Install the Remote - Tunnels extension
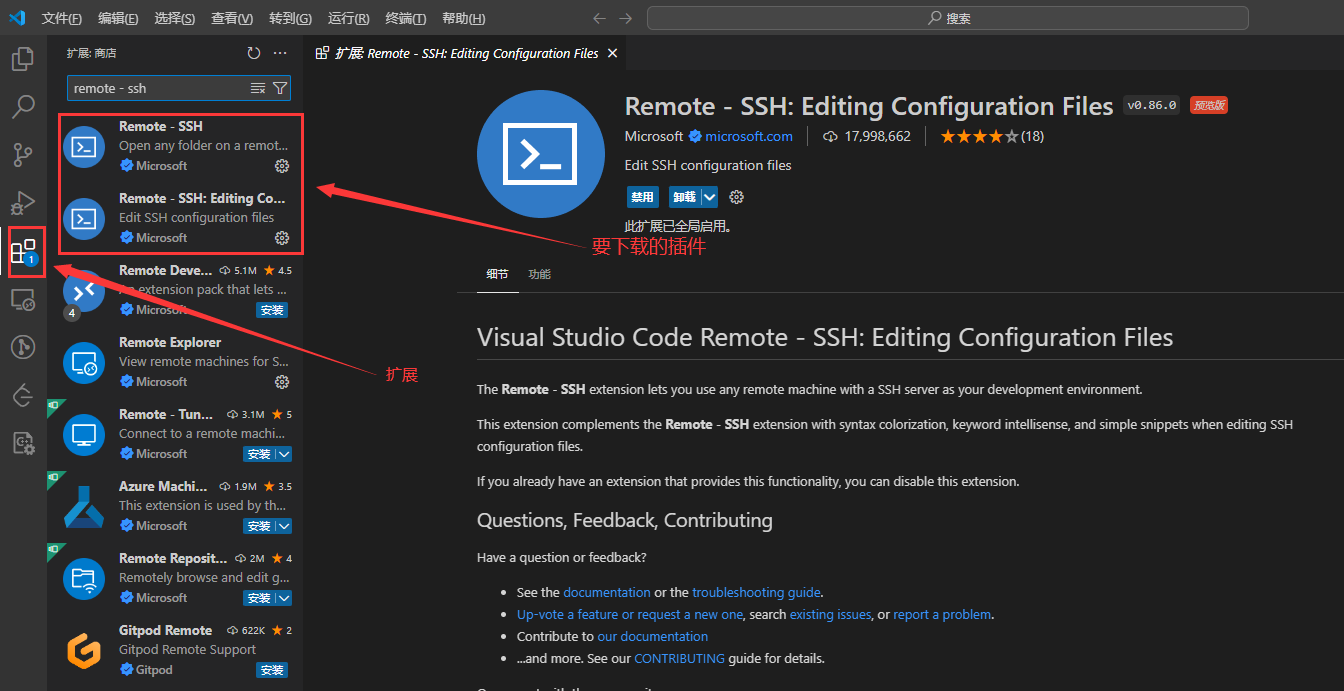1344x691 pixels. pyautogui.click(x=259, y=454)
